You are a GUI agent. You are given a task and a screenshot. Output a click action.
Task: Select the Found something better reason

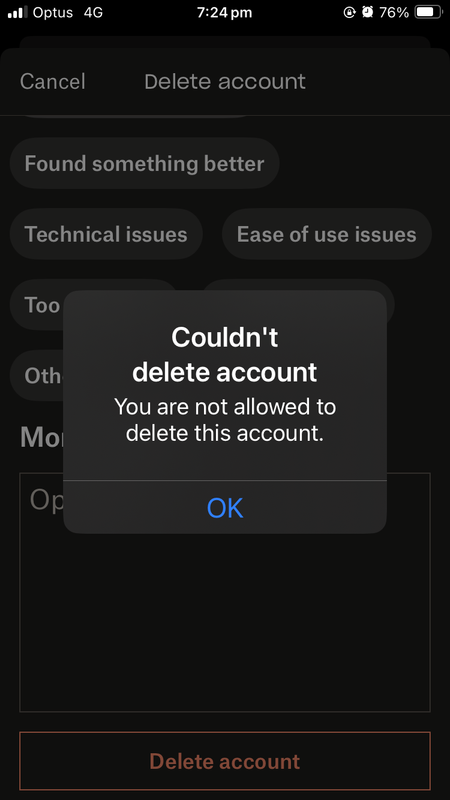coord(144,164)
